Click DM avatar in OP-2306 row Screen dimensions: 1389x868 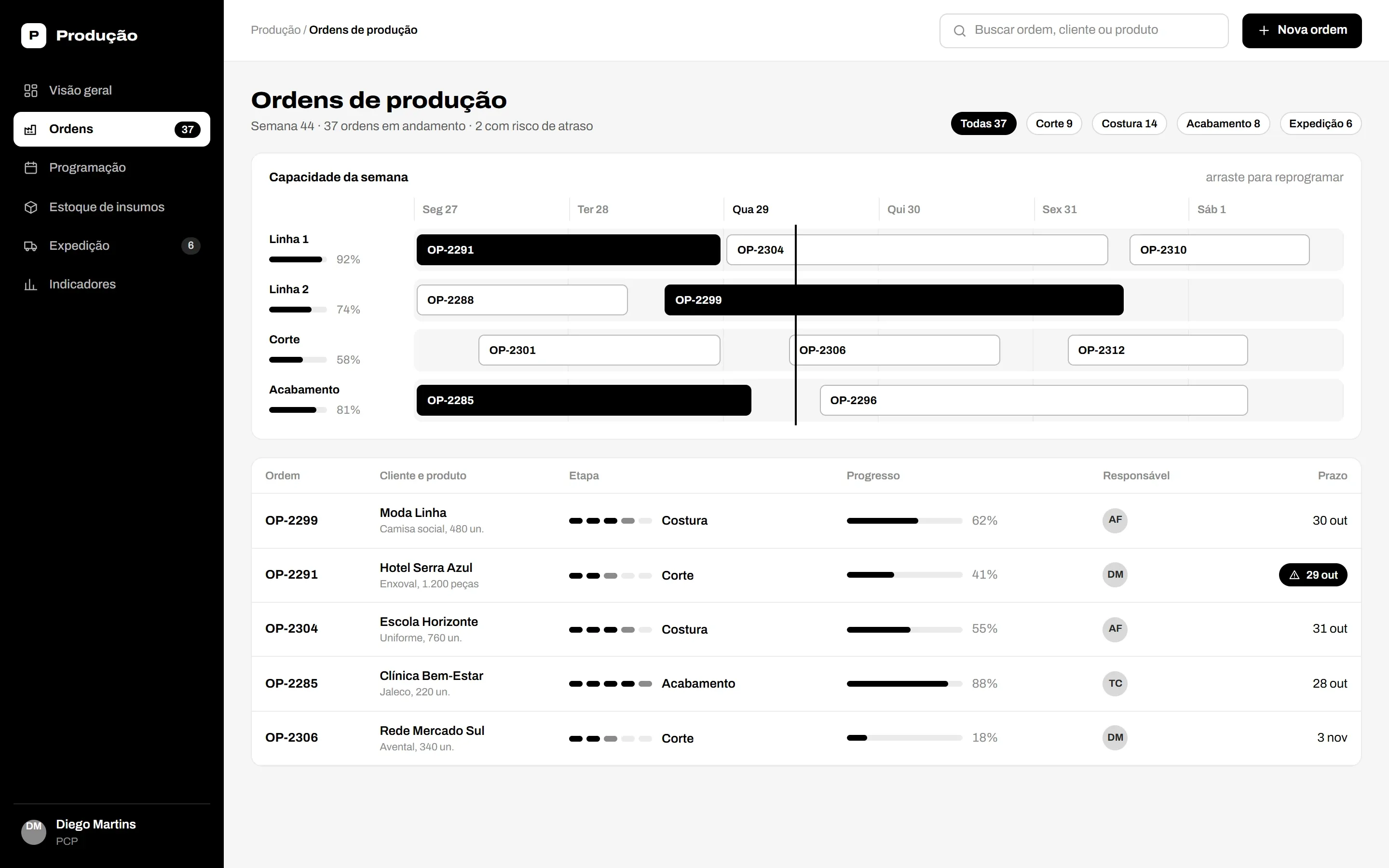point(1115,738)
